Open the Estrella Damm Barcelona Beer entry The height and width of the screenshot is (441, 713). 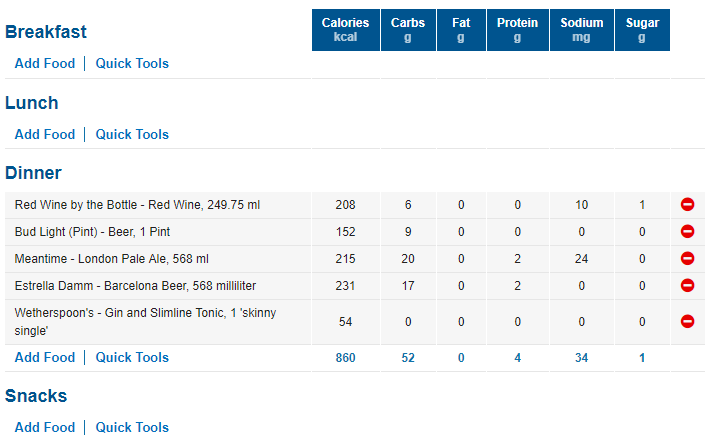[x=135, y=286]
